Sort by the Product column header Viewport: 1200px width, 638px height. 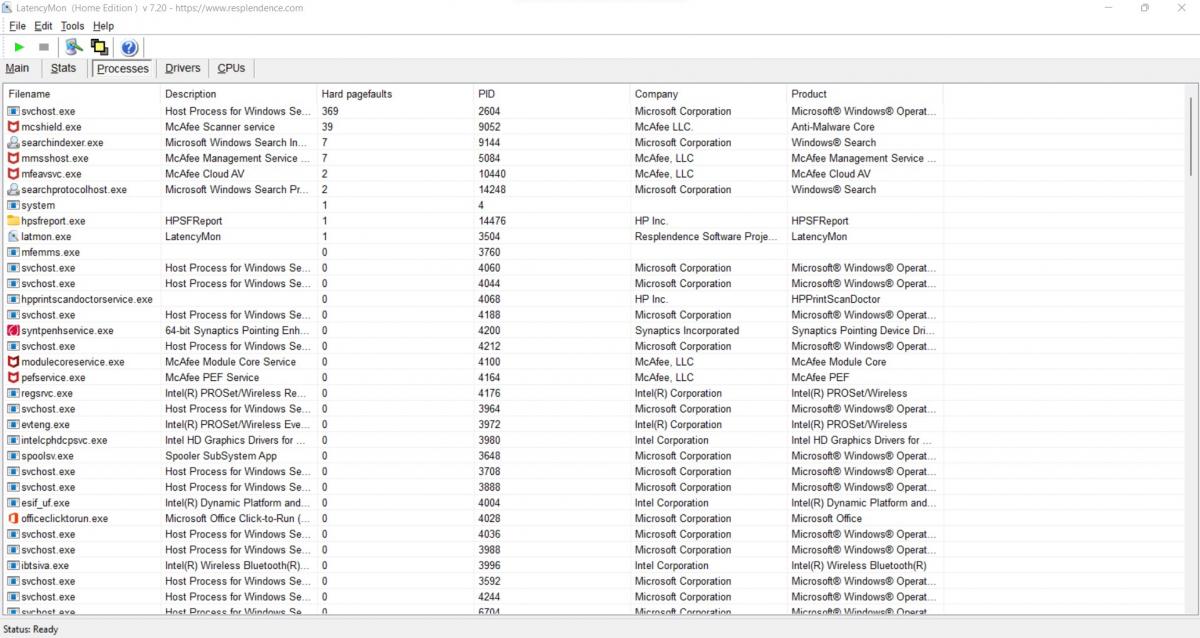tap(865, 94)
